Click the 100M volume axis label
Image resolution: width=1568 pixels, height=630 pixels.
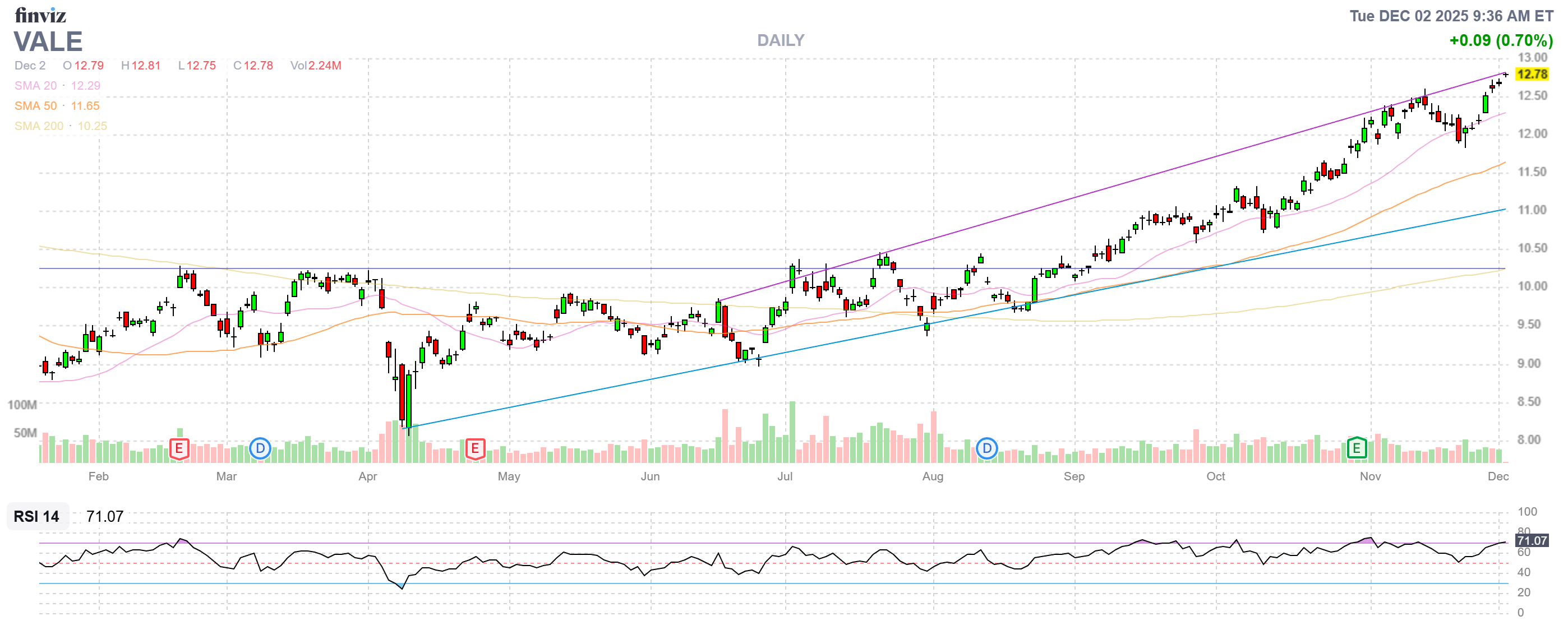(x=22, y=405)
